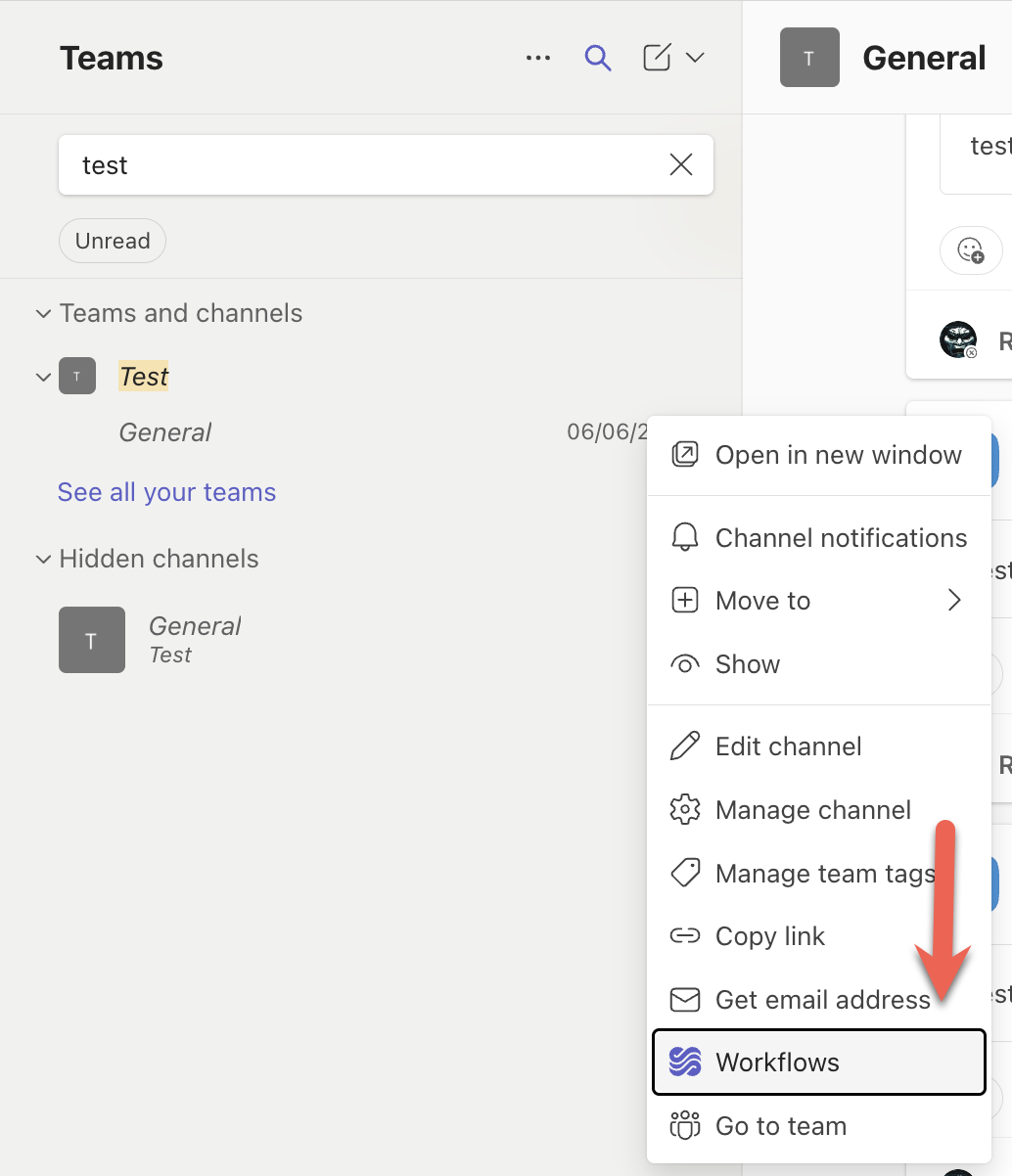Click the General channel header avatar
This screenshot has width=1012, height=1176.
(x=809, y=58)
